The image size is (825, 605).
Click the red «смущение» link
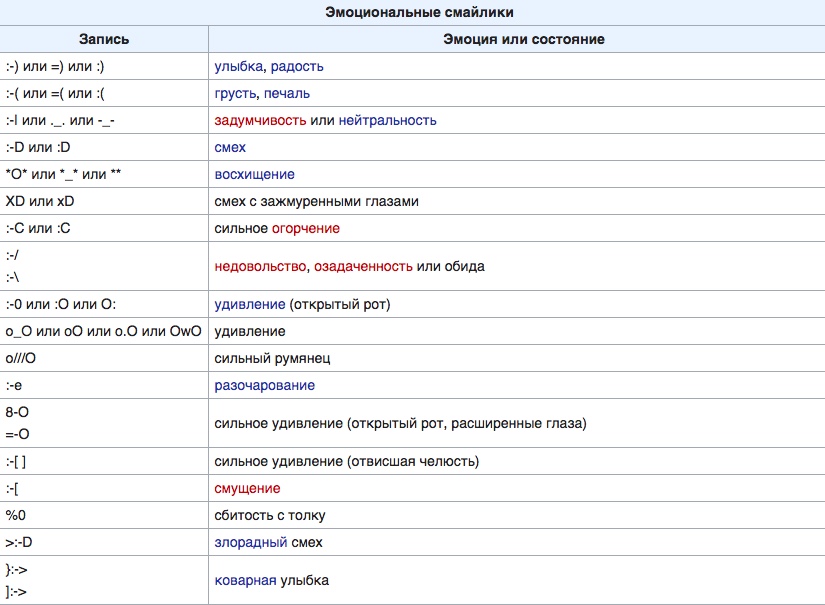tap(247, 489)
